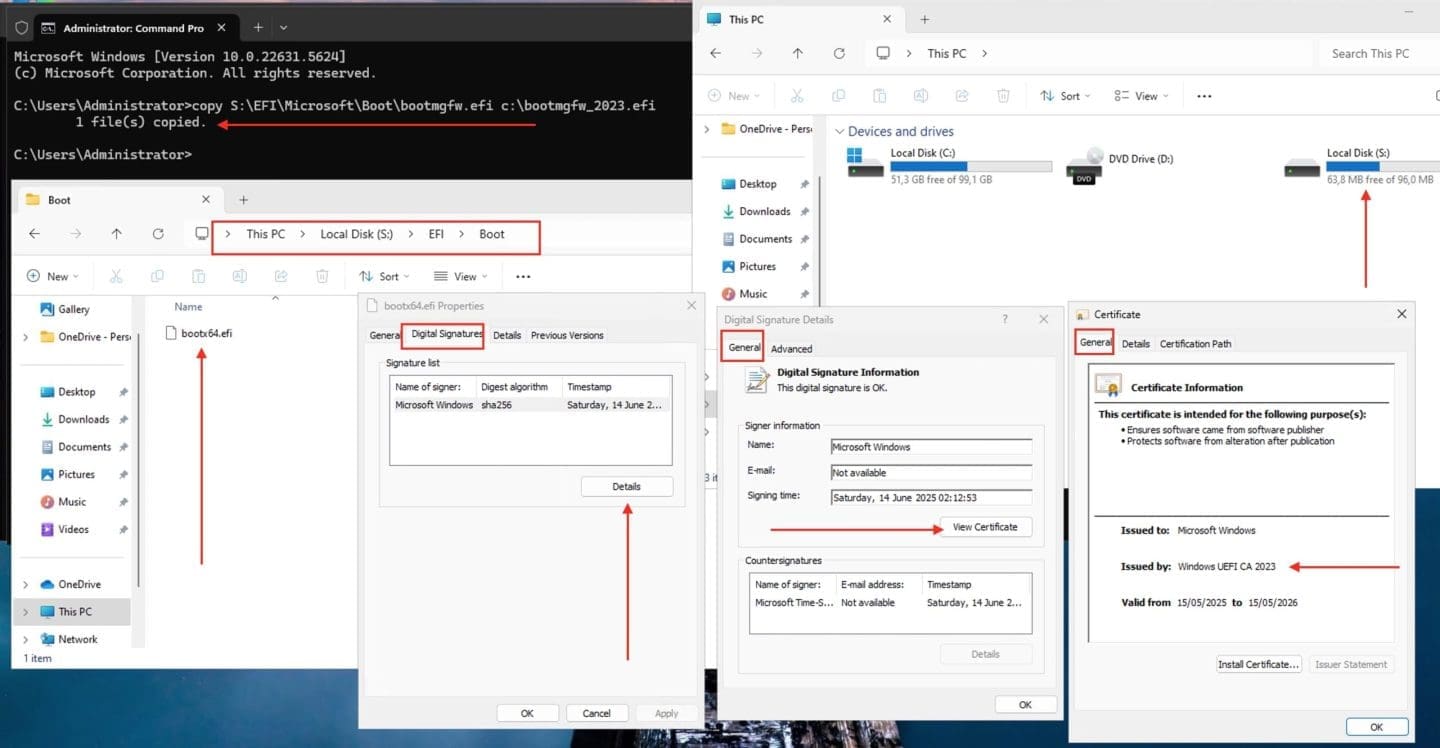Click the Up arrow in Boot explorer window

pyautogui.click(x=117, y=234)
